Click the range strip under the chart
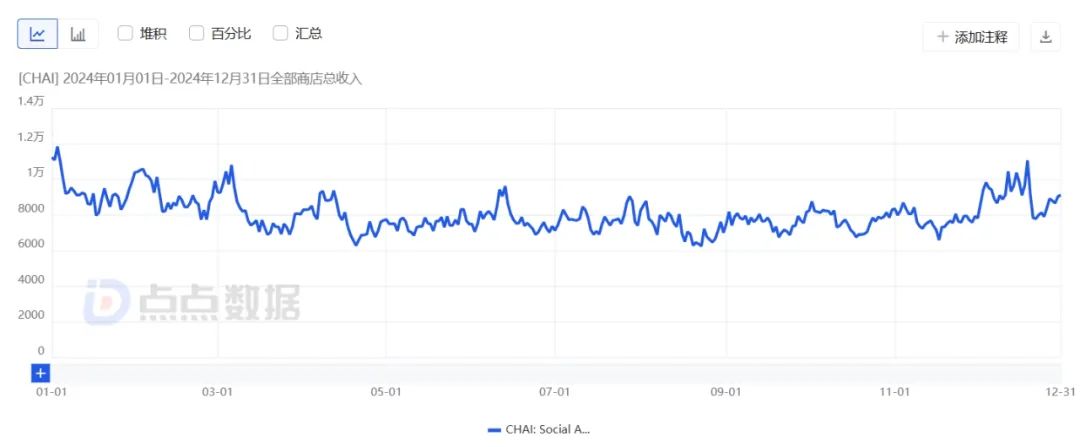Image resolution: width=1080 pixels, height=447 pixels. (x=550, y=373)
